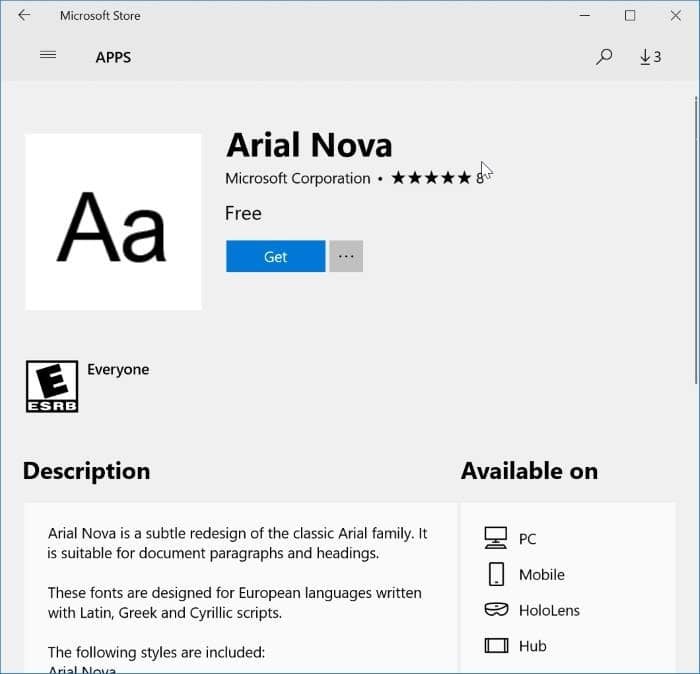The width and height of the screenshot is (700, 674).
Task: Click the Get button
Action: (x=275, y=256)
